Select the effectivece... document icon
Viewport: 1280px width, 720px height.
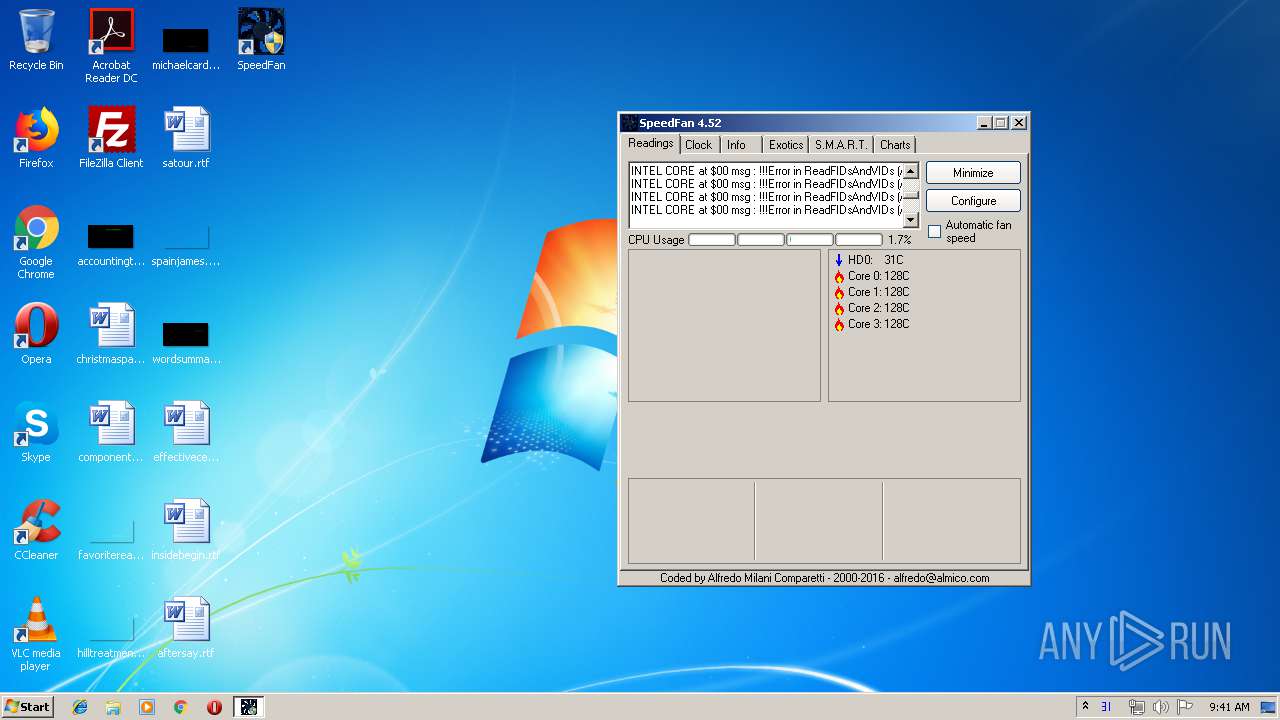pyautogui.click(x=186, y=432)
